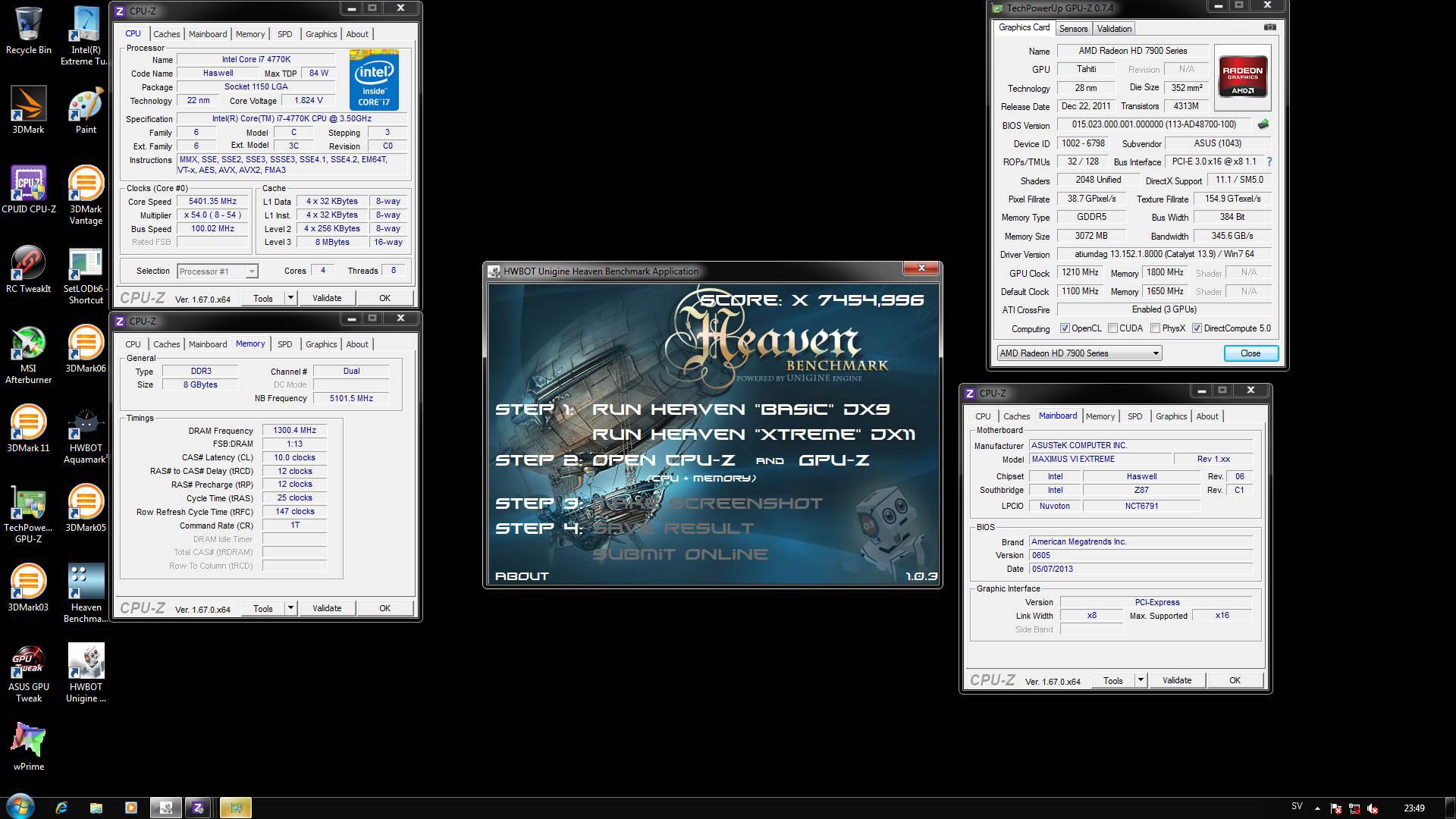
Task: Expand Tools arrow in Mainboard CPU-Z window
Action: tap(1141, 680)
